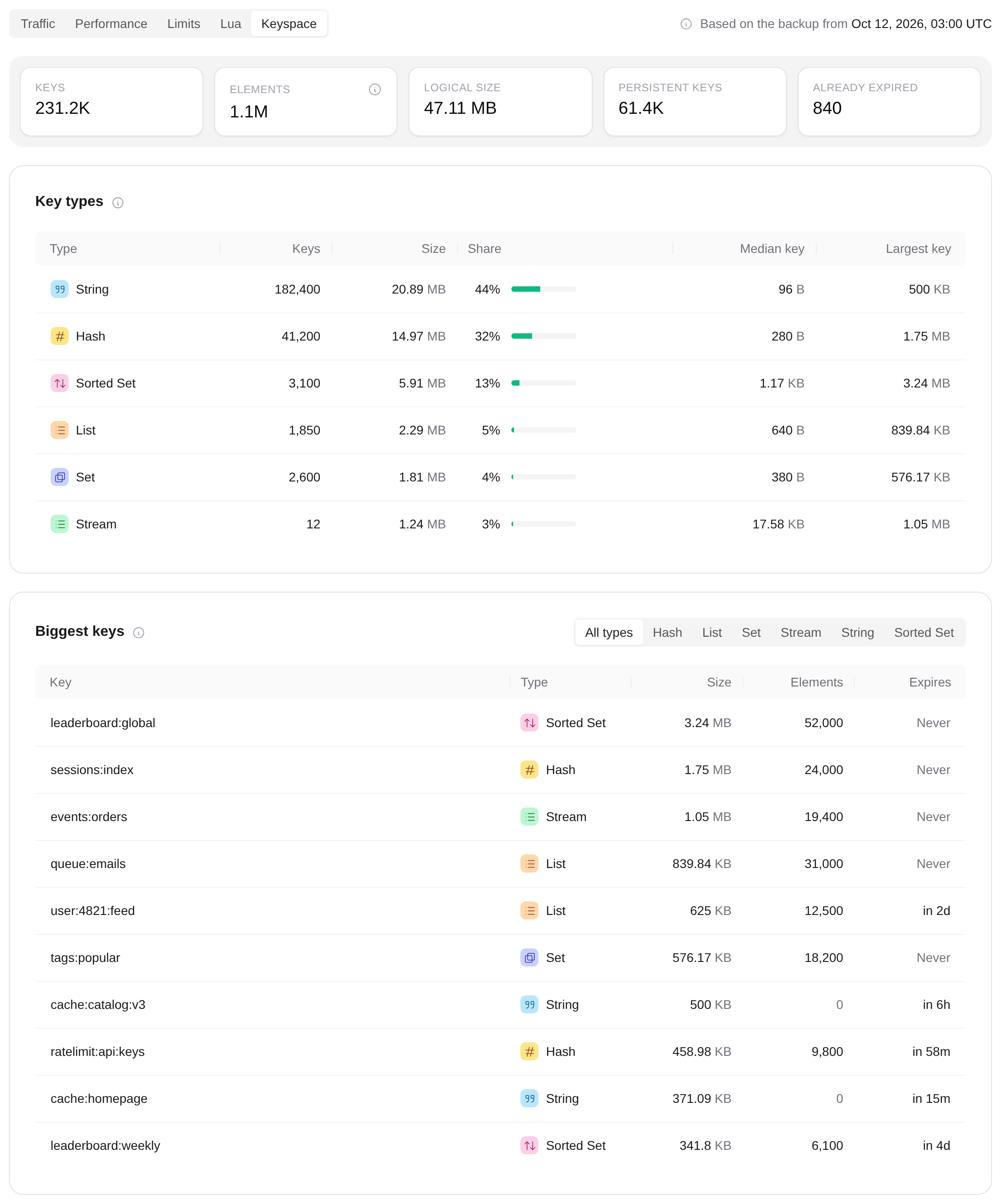Click the Hash type icon in Key types
Viewport: 1001px width, 1204px height.
pos(60,336)
